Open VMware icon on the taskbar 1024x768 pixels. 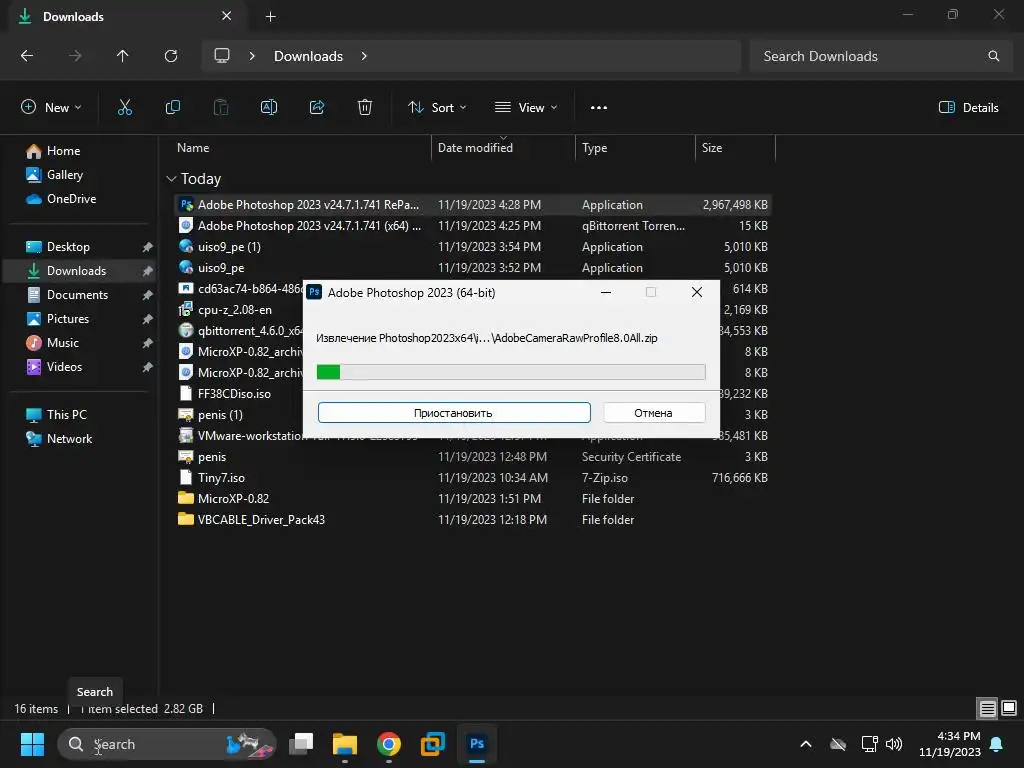point(432,744)
